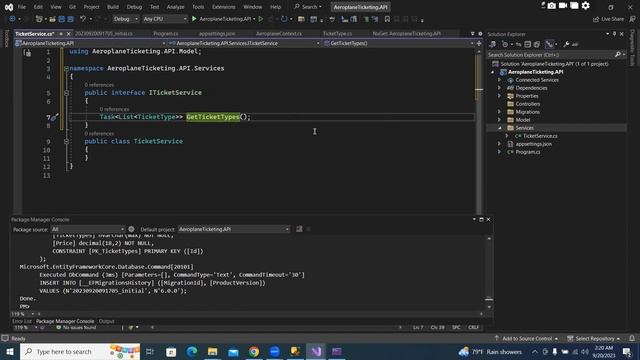Start debugging with the green AeroplaneTicketing.API play button
Screen dimensions: 640x360
tap(194, 19)
